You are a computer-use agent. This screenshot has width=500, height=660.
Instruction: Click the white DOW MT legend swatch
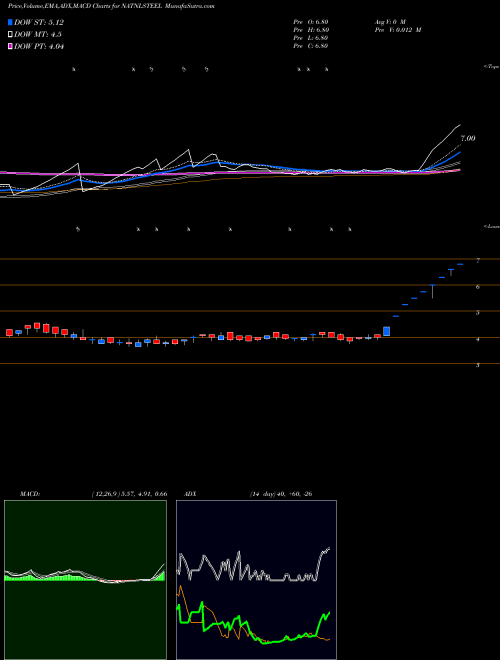click(10, 35)
